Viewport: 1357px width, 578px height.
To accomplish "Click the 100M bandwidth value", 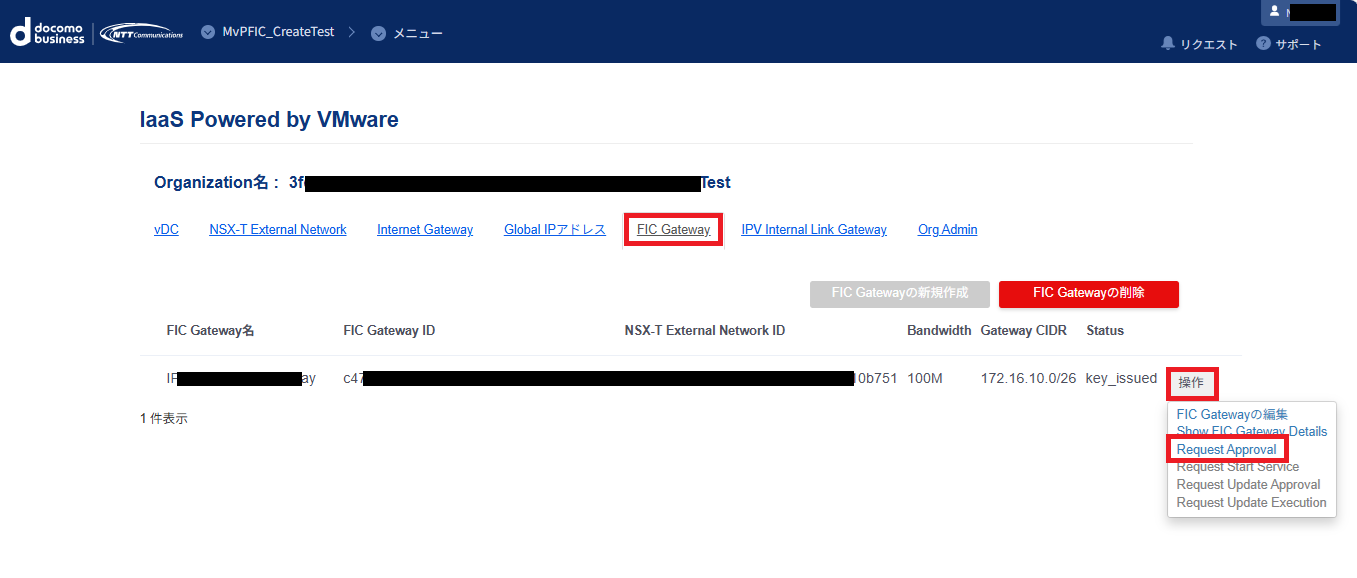I will point(925,379).
